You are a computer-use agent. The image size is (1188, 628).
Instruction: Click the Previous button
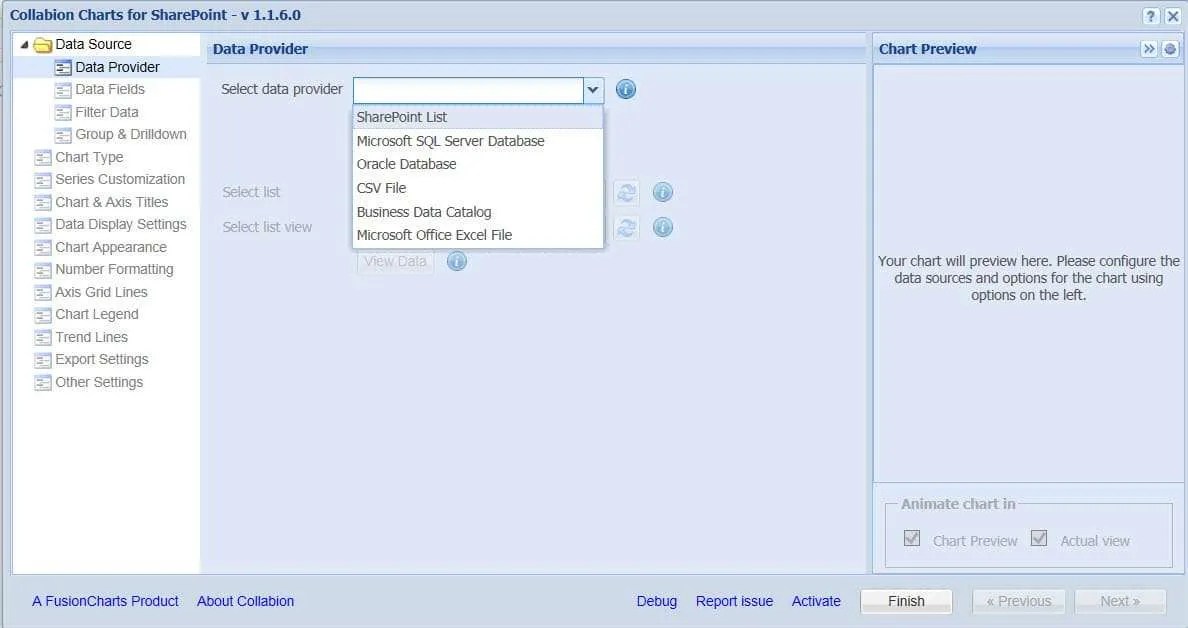[x=1018, y=601]
